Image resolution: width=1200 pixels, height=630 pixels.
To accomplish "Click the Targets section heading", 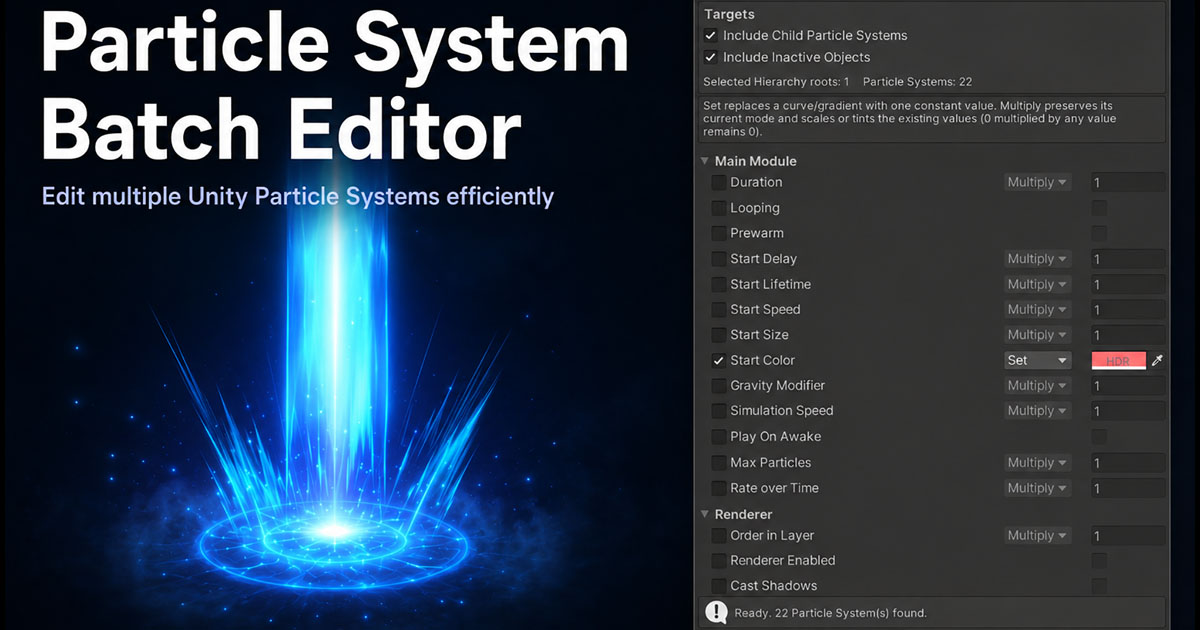I will [x=729, y=14].
